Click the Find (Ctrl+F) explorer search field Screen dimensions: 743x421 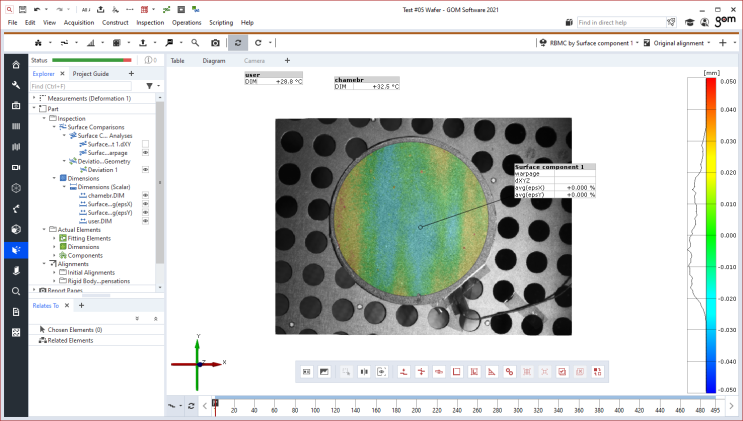click(x=81, y=86)
